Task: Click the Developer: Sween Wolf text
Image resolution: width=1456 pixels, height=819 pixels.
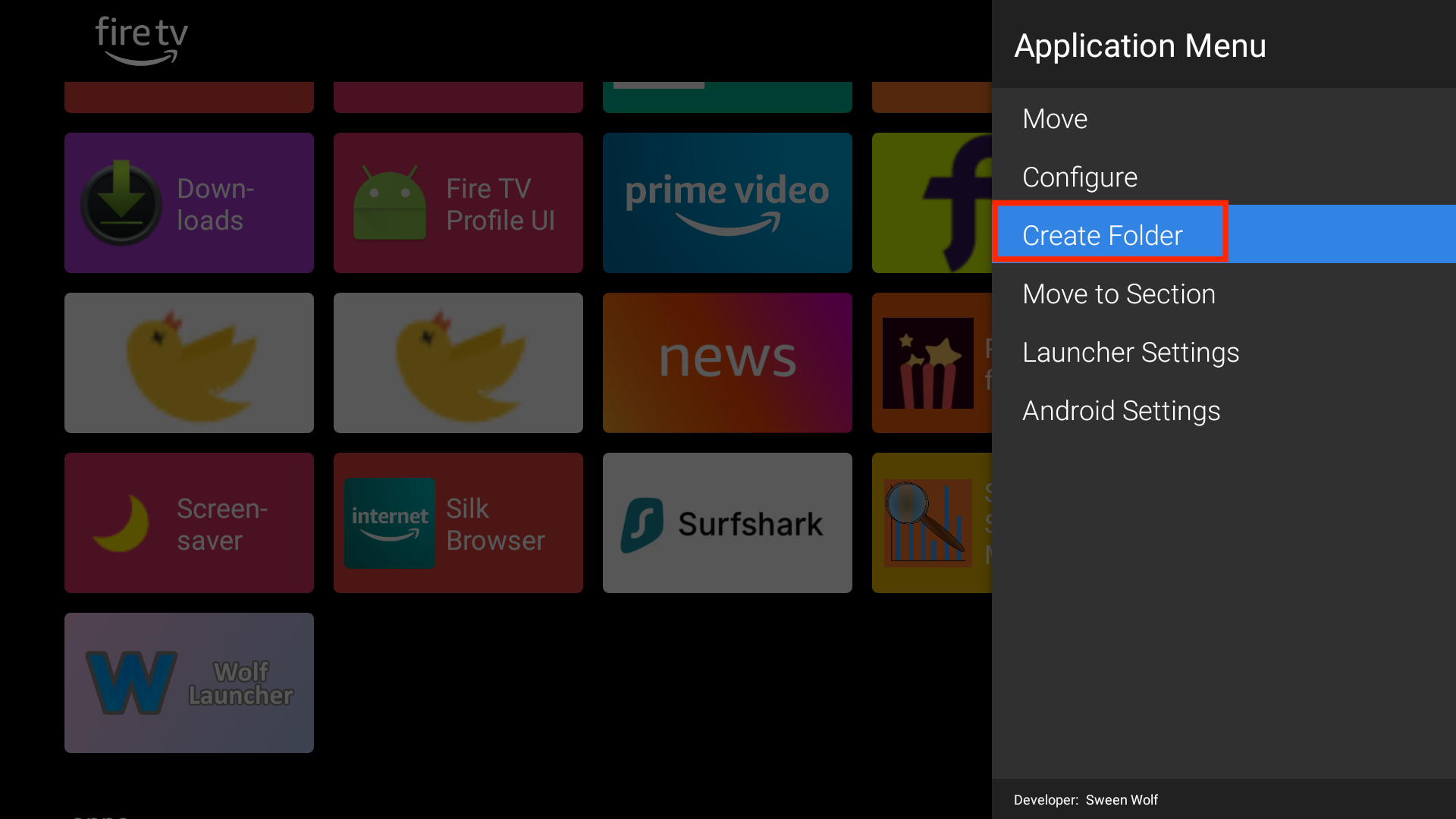Action: click(1085, 799)
